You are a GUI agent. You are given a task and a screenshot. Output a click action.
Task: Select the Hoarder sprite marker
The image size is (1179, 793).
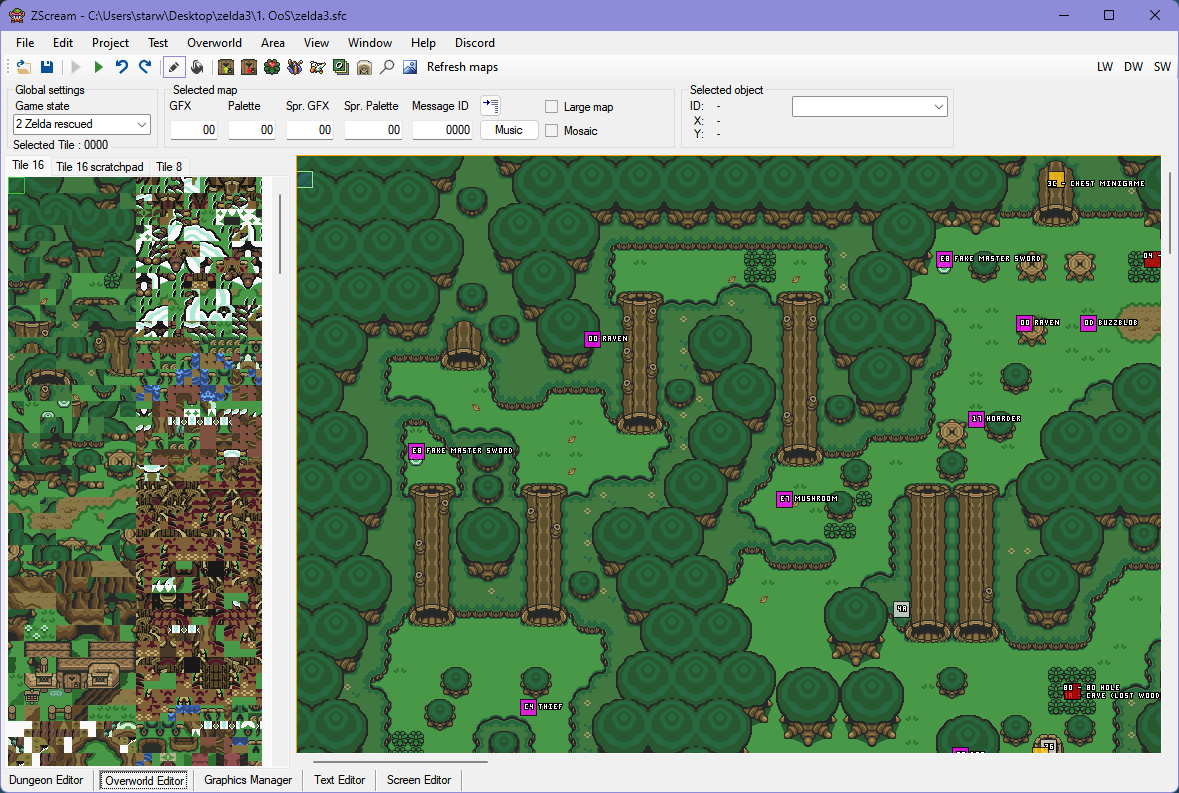pos(976,419)
